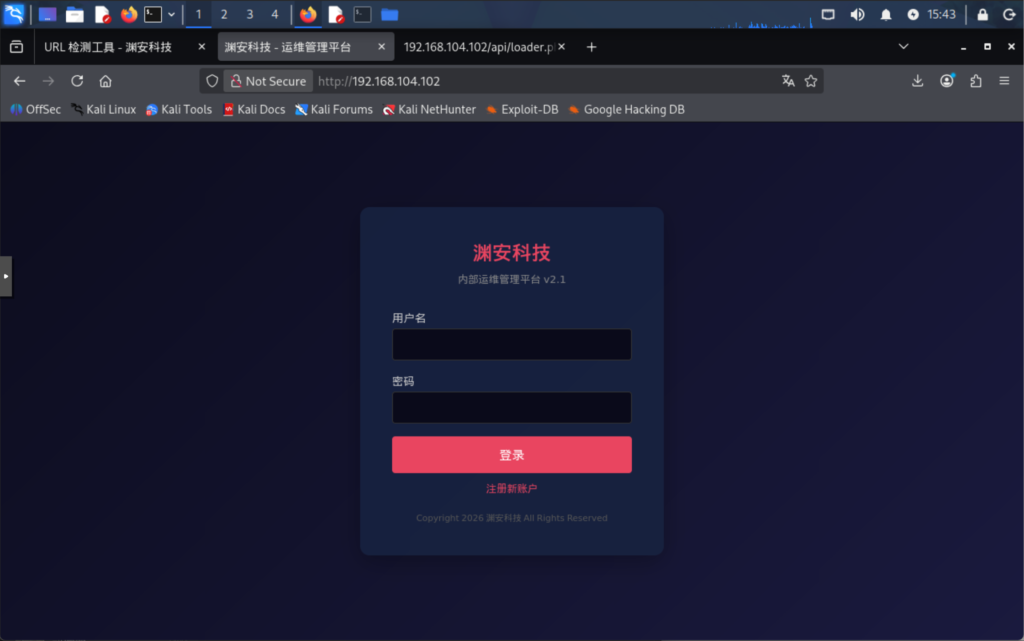Open the Kali applications menu

click(13, 13)
